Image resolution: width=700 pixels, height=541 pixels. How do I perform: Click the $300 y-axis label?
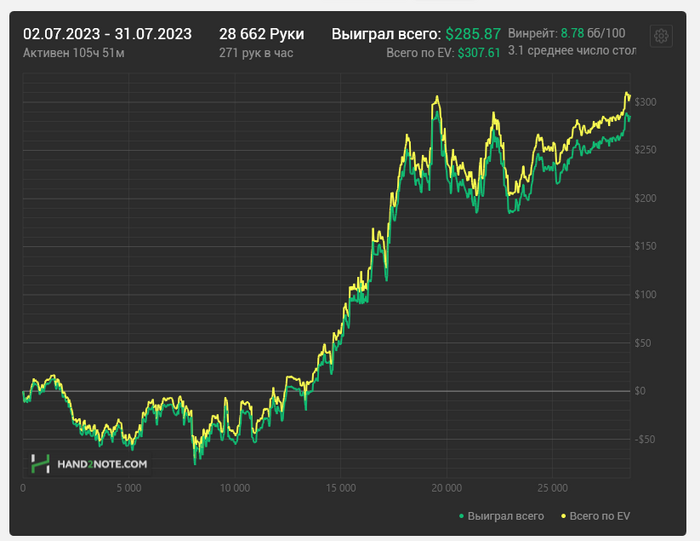(646, 102)
